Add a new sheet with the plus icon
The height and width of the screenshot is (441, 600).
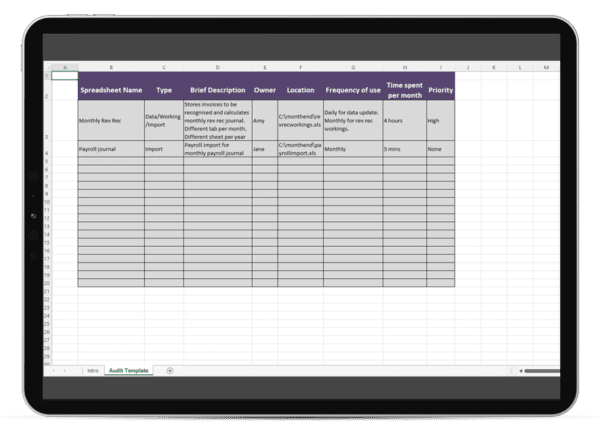[x=170, y=371]
